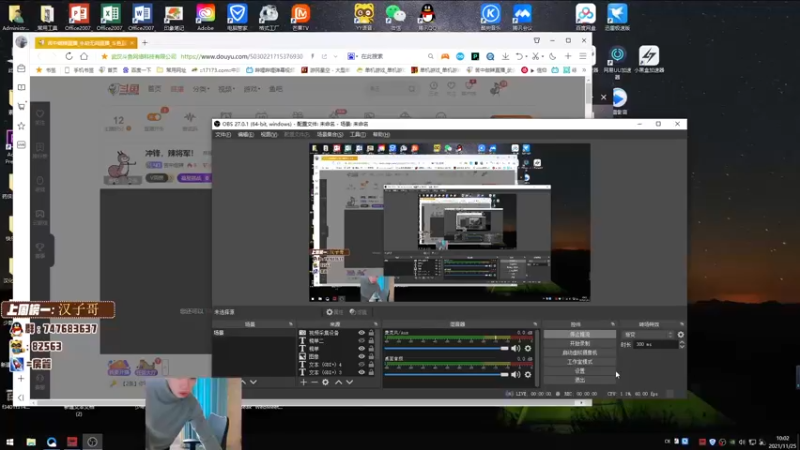Open the scene transition type dropdown

click(648, 335)
